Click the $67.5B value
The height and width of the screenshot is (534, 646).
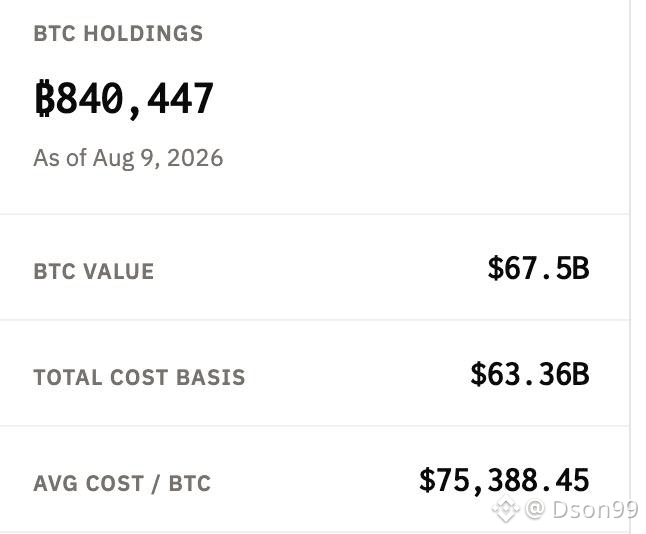538,268
